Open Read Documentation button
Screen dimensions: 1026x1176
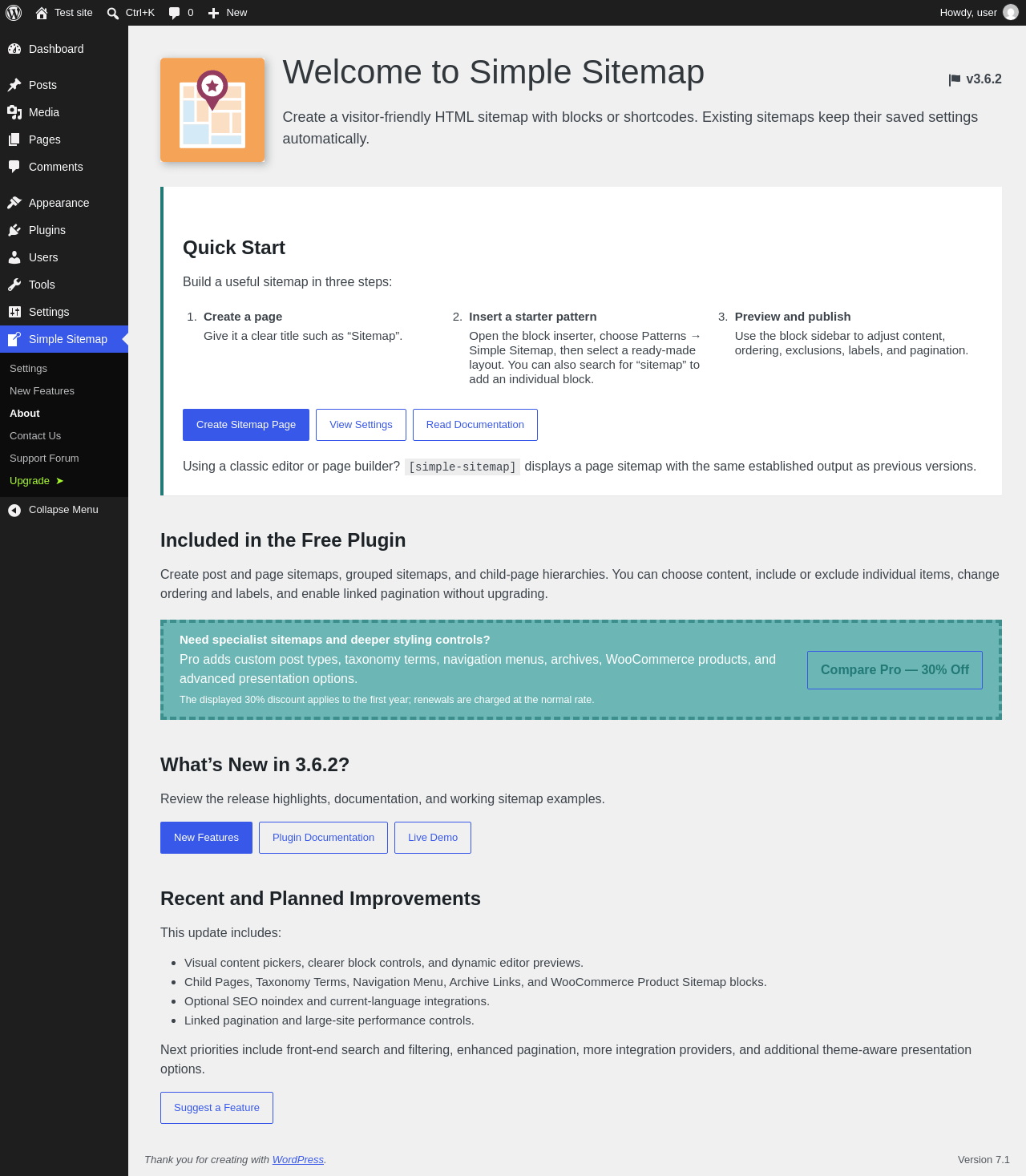[x=475, y=425]
